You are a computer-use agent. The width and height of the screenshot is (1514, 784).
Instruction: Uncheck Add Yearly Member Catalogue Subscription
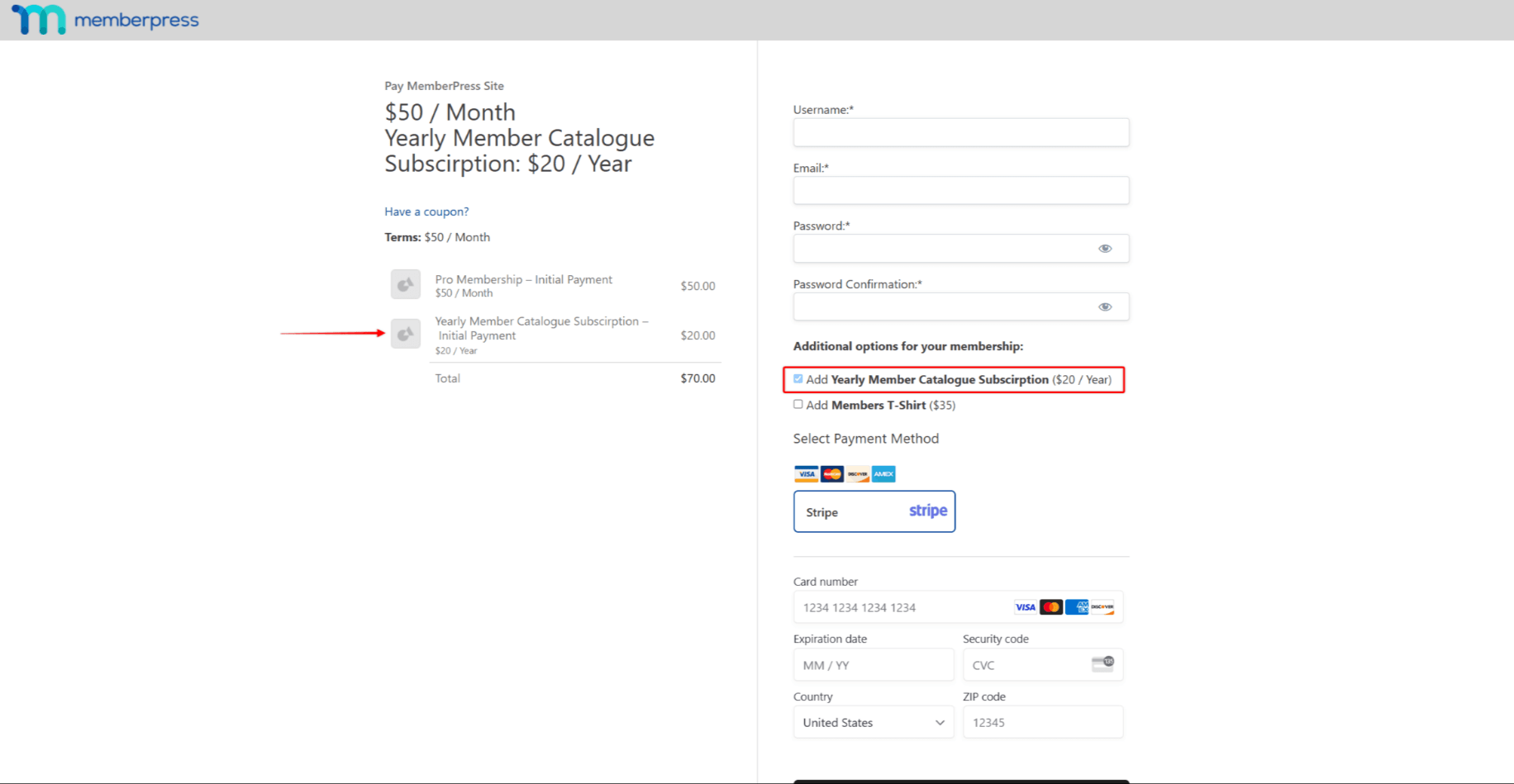tap(797, 378)
